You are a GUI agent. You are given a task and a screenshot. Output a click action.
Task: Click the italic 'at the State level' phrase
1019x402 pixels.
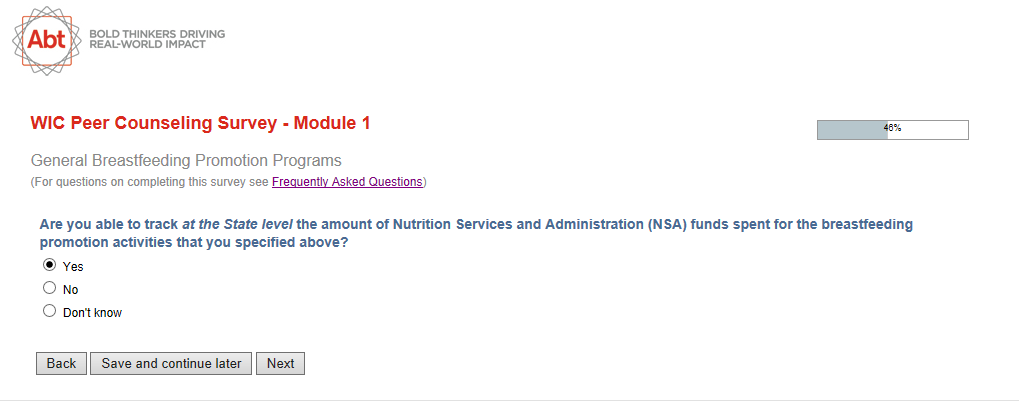(237, 225)
